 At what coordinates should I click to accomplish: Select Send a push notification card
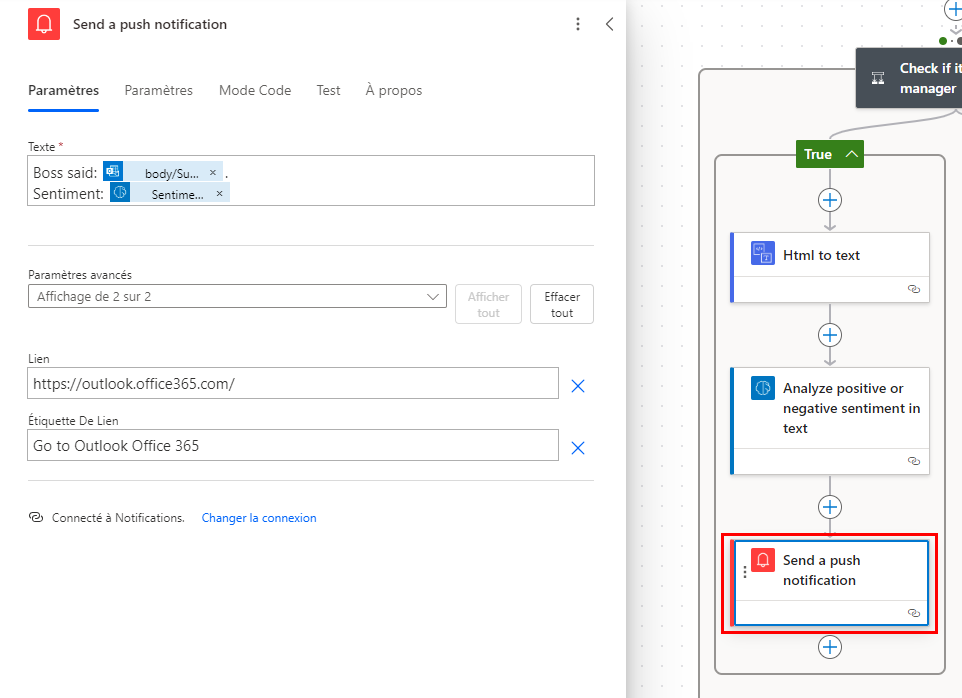(829, 583)
